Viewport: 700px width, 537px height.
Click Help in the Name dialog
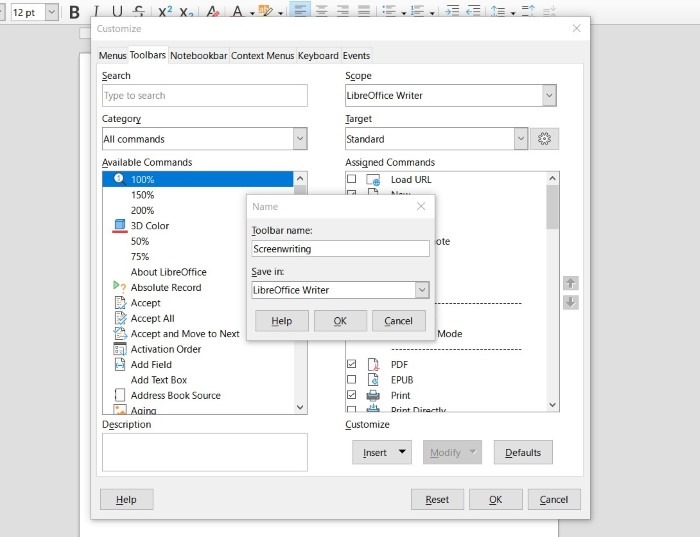282,321
